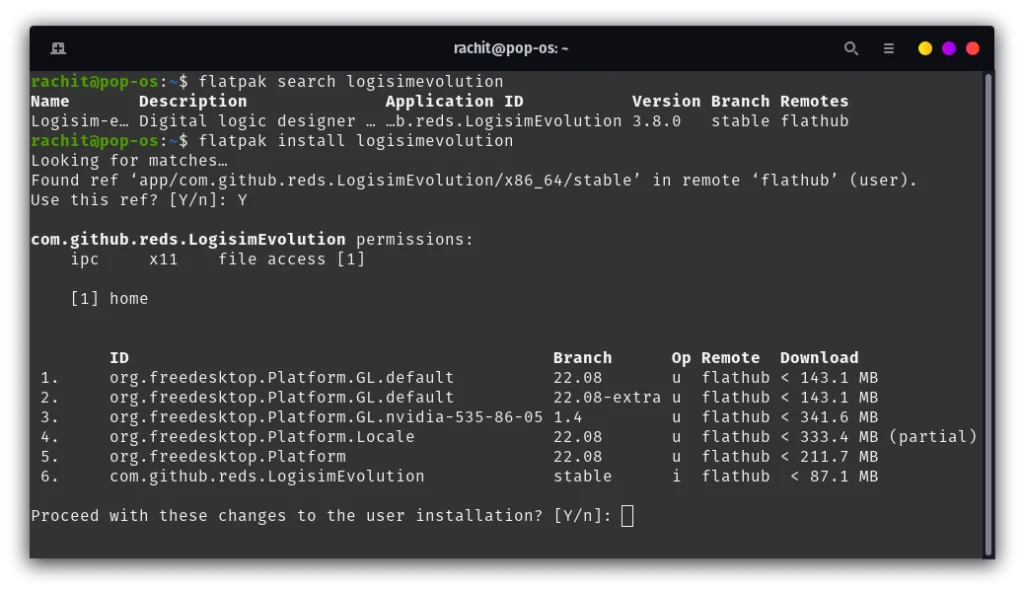The image size is (1024, 592).
Task: Open the terminal search icon
Action: pos(850,48)
